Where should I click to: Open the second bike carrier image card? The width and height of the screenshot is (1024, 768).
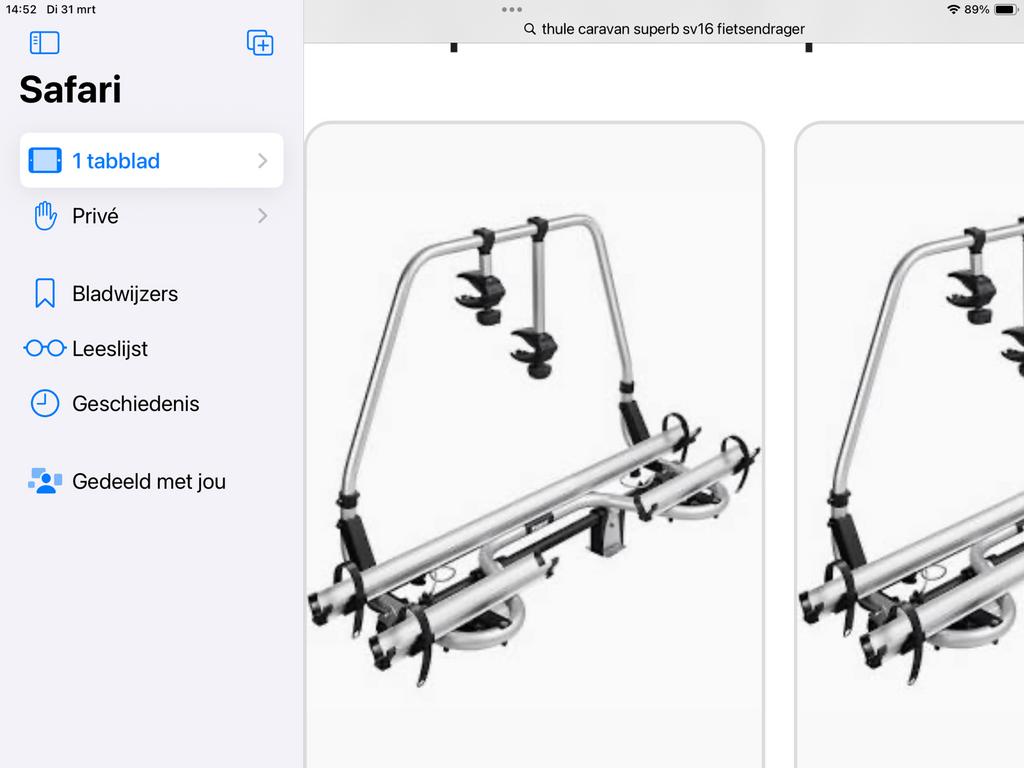[x=910, y=445]
